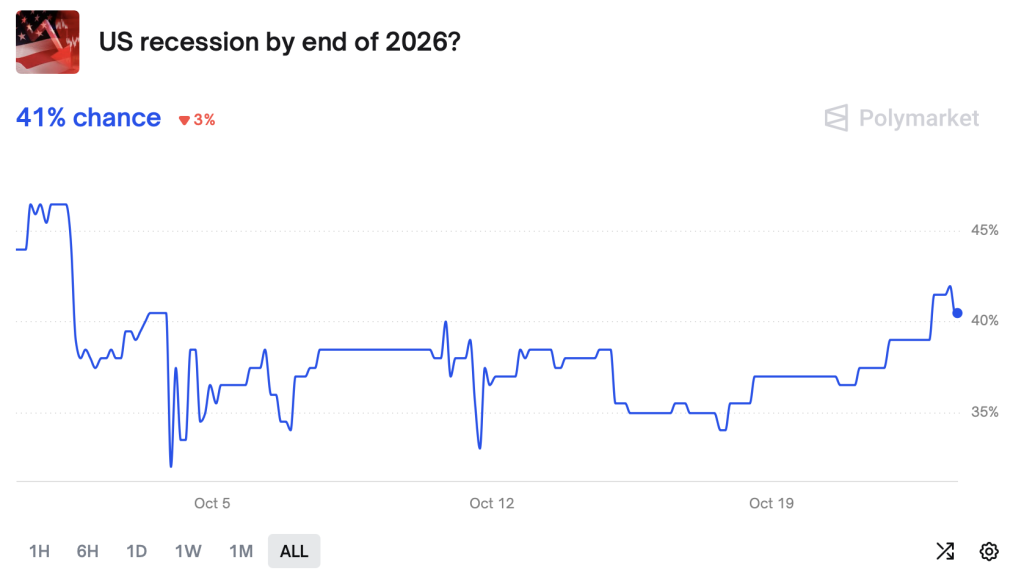Screen dimensions: 1024x584
Task: Click the 35% y-axis label
Action: 985,412
